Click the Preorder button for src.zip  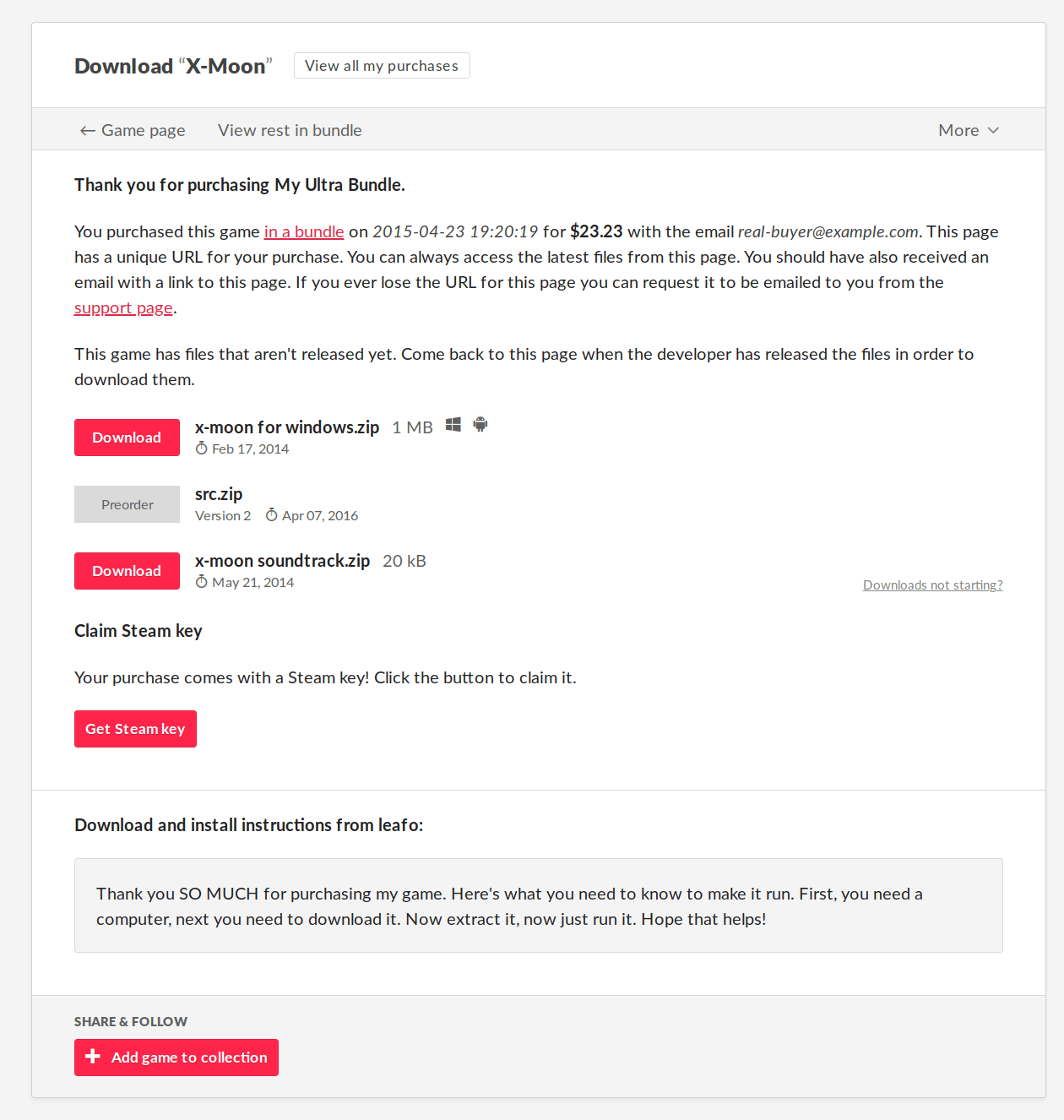[127, 504]
